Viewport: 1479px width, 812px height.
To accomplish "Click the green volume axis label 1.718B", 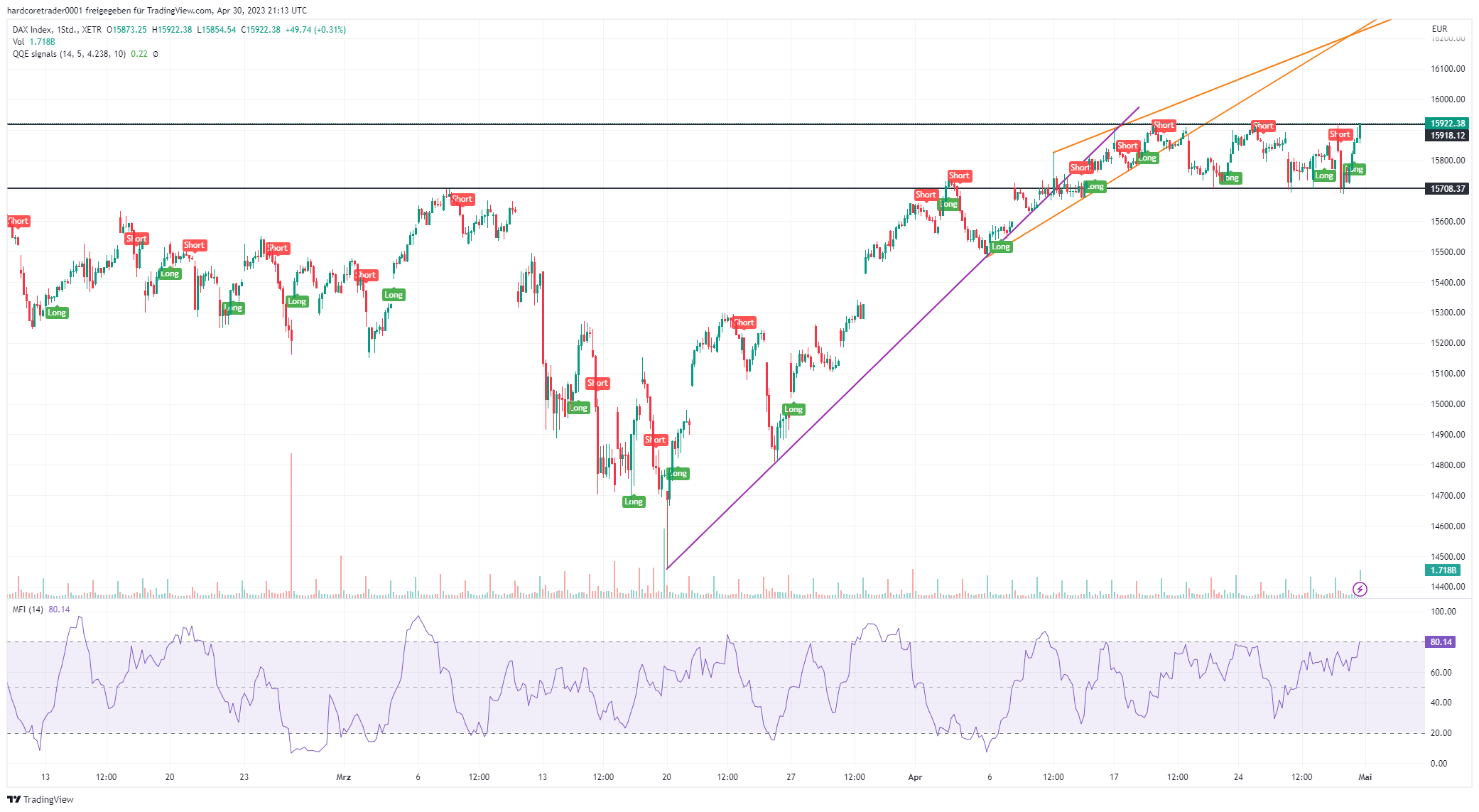I will point(1443,570).
